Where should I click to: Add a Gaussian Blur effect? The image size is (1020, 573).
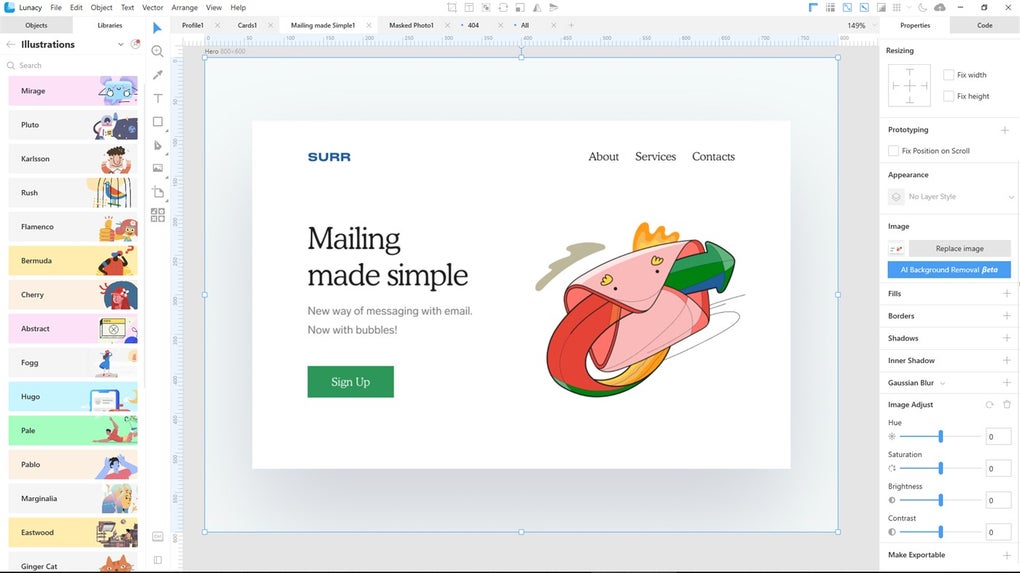tap(1006, 382)
